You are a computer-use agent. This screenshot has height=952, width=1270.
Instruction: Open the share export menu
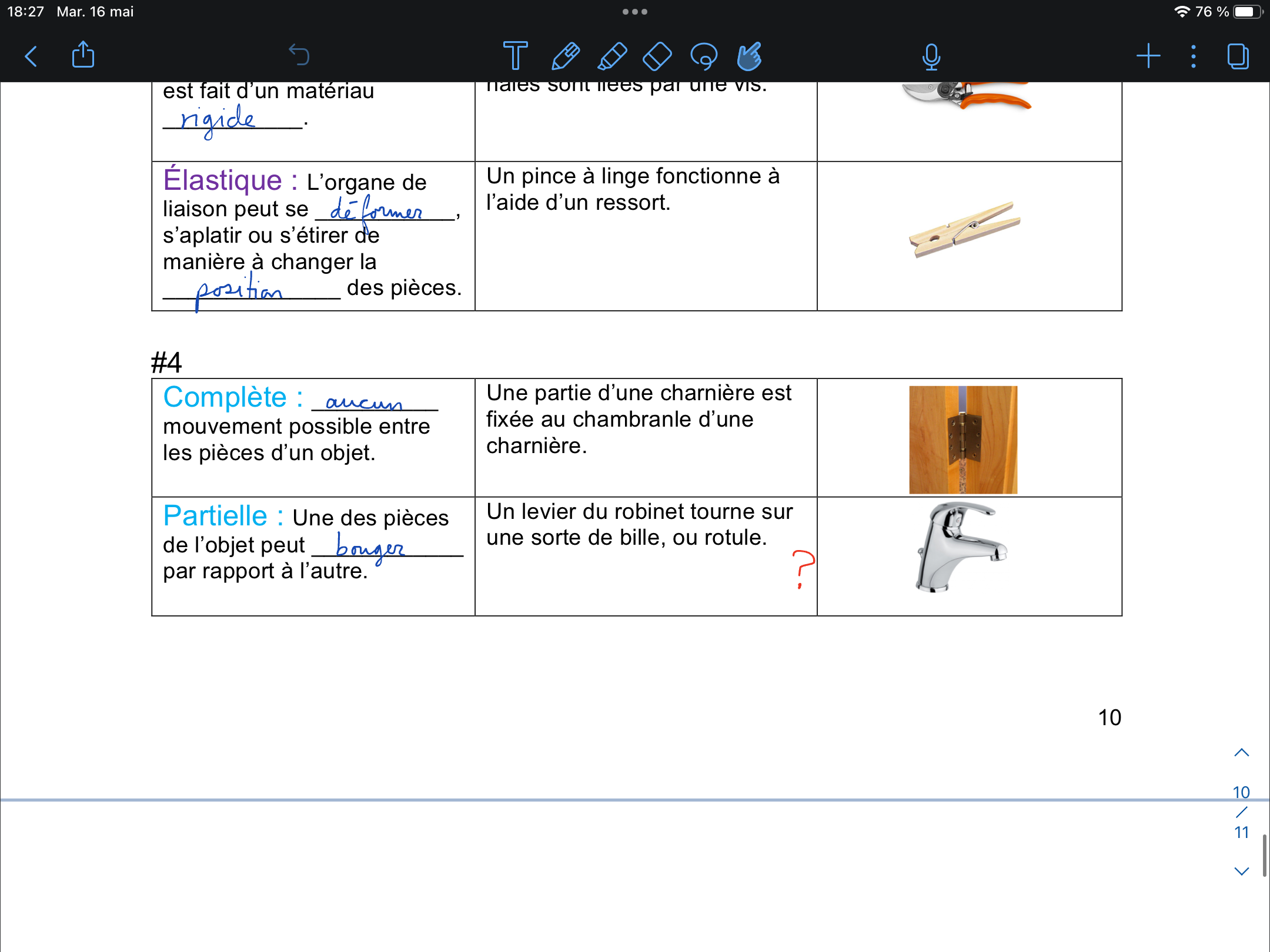(83, 55)
